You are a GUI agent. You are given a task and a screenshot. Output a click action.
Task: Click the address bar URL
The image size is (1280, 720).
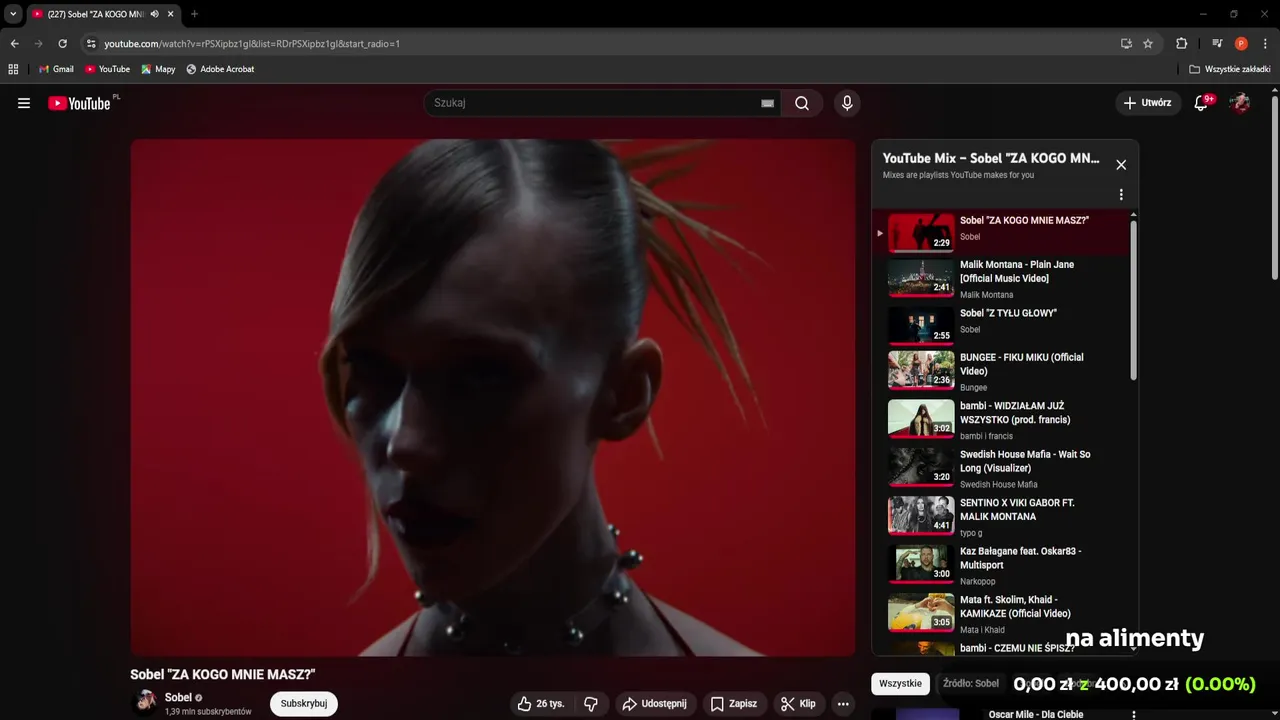point(252,44)
